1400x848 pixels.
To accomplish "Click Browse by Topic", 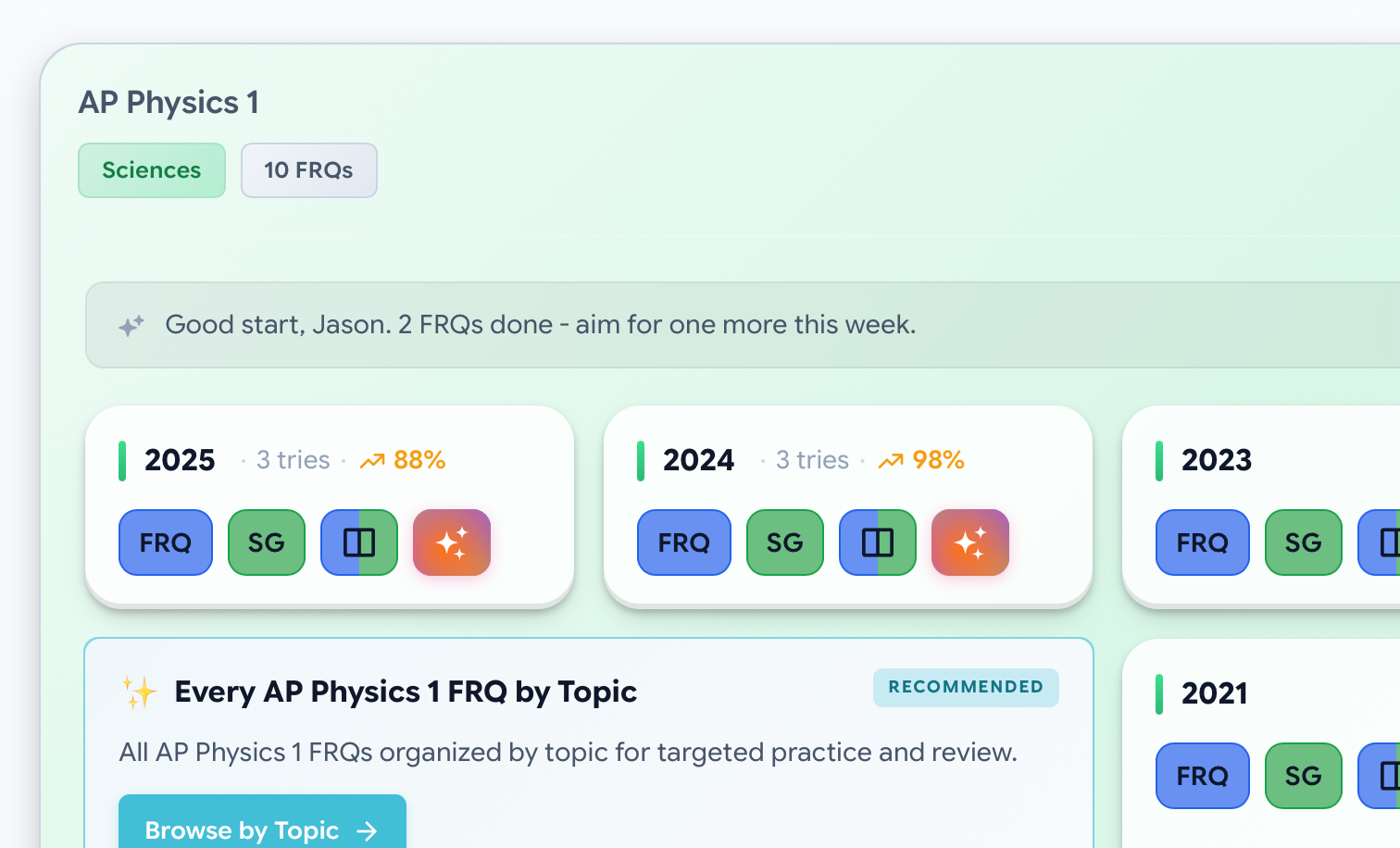I will [262, 830].
